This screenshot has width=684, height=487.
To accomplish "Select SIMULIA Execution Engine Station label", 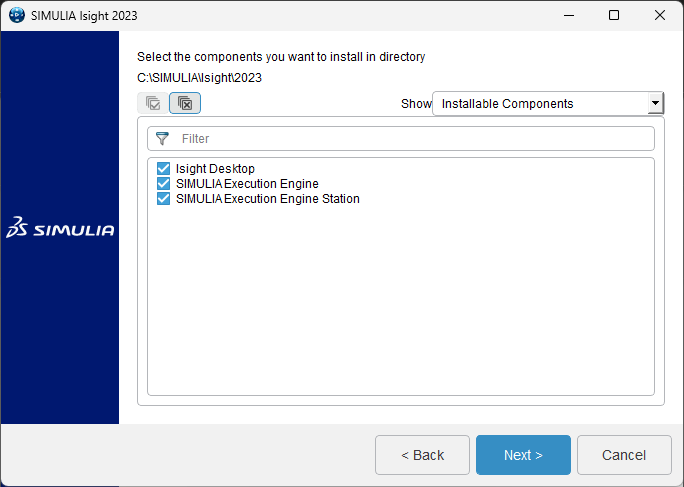I will coord(268,199).
